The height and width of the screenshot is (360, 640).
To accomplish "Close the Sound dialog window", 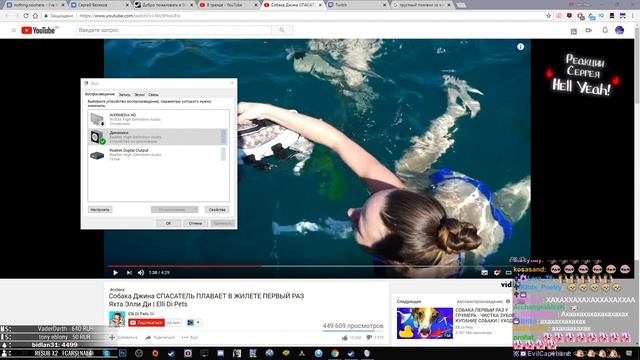I will pos(232,83).
